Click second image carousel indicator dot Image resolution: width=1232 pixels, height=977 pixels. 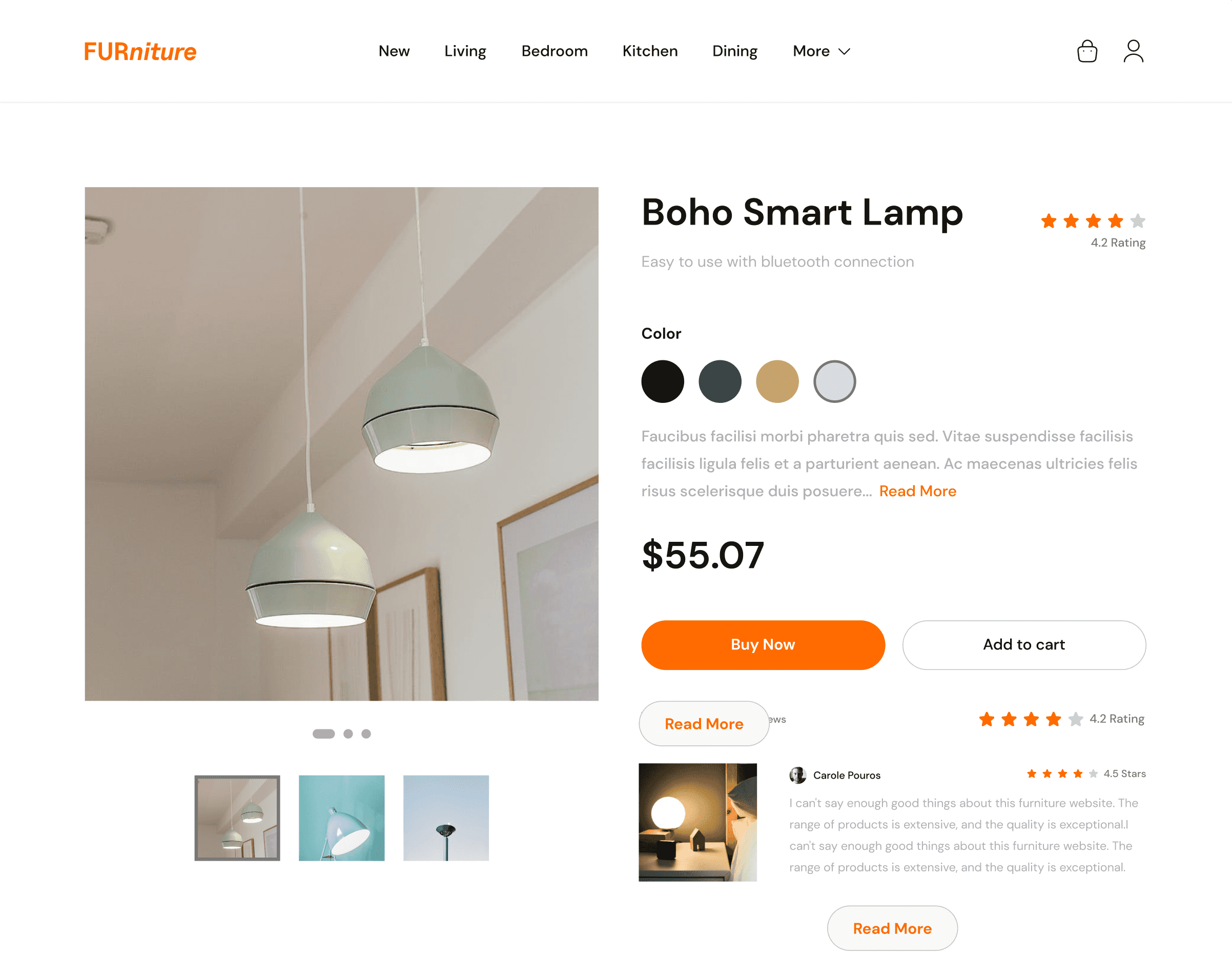(x=348, y=734)
